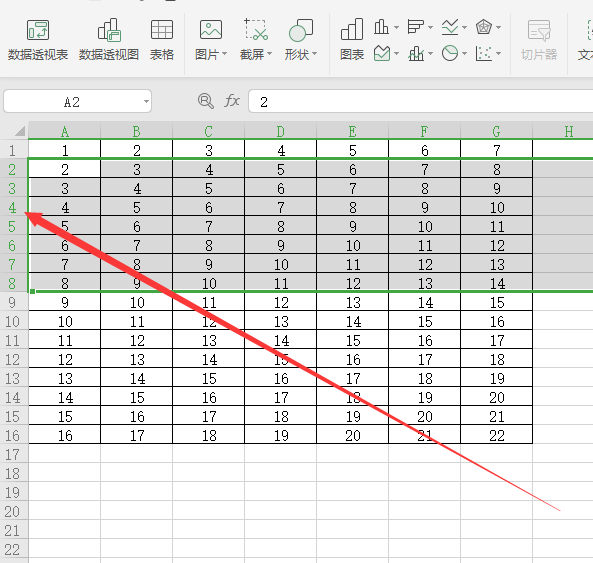The image size is (593, 563).
Task: Insert a radar chart
Action: (x=484, y=27)
